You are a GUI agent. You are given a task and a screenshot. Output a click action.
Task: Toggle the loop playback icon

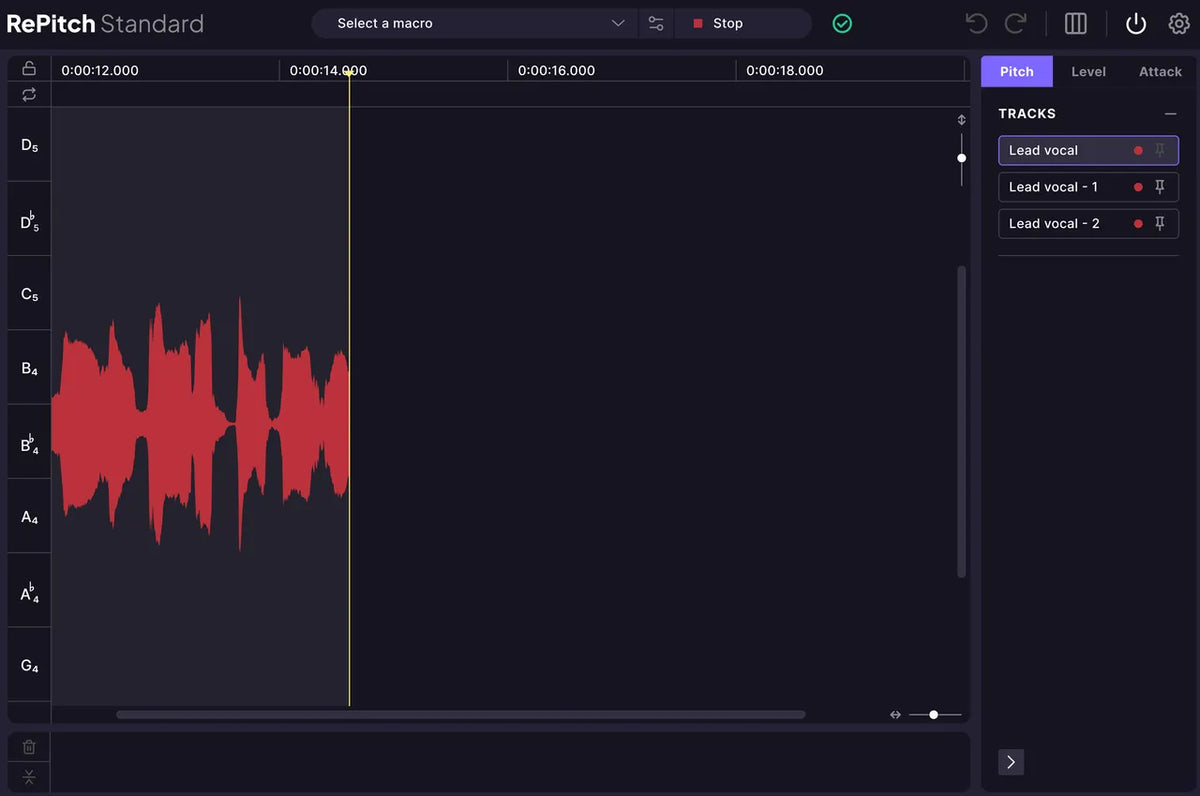29,94
